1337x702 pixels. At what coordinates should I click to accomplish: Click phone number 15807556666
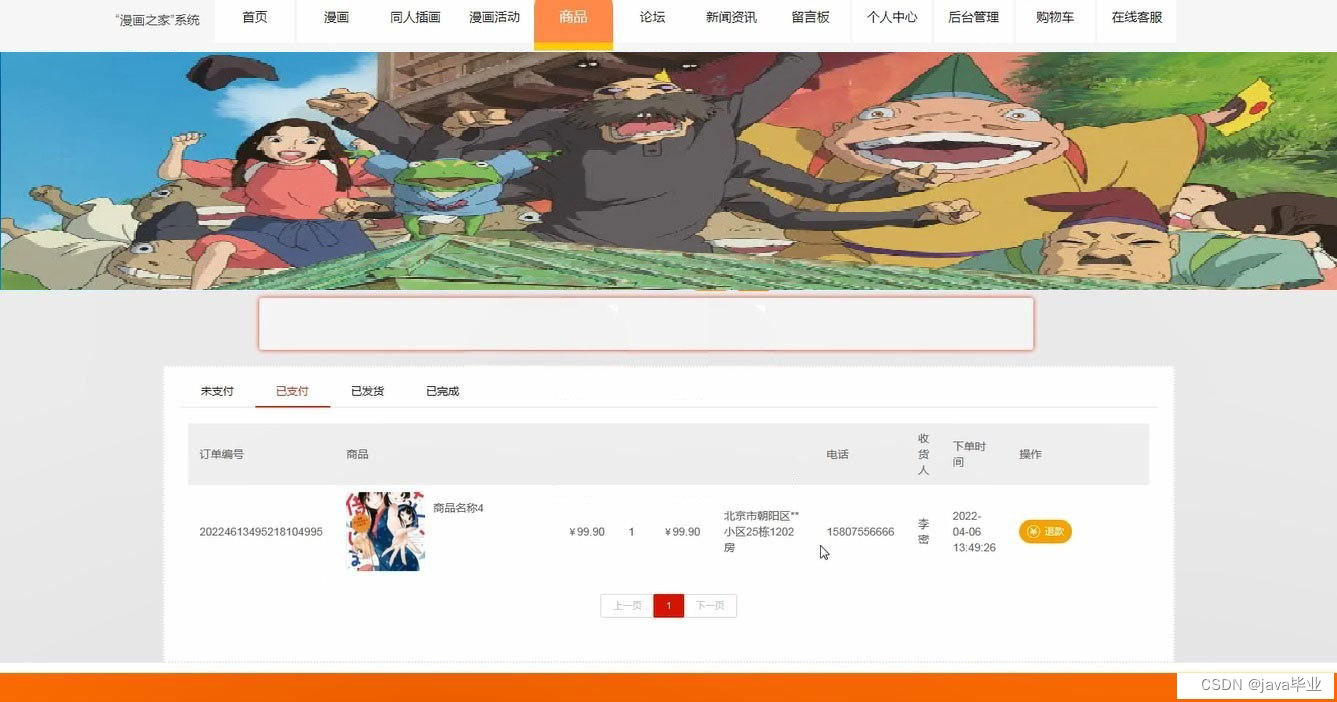(x=860, y=532)
